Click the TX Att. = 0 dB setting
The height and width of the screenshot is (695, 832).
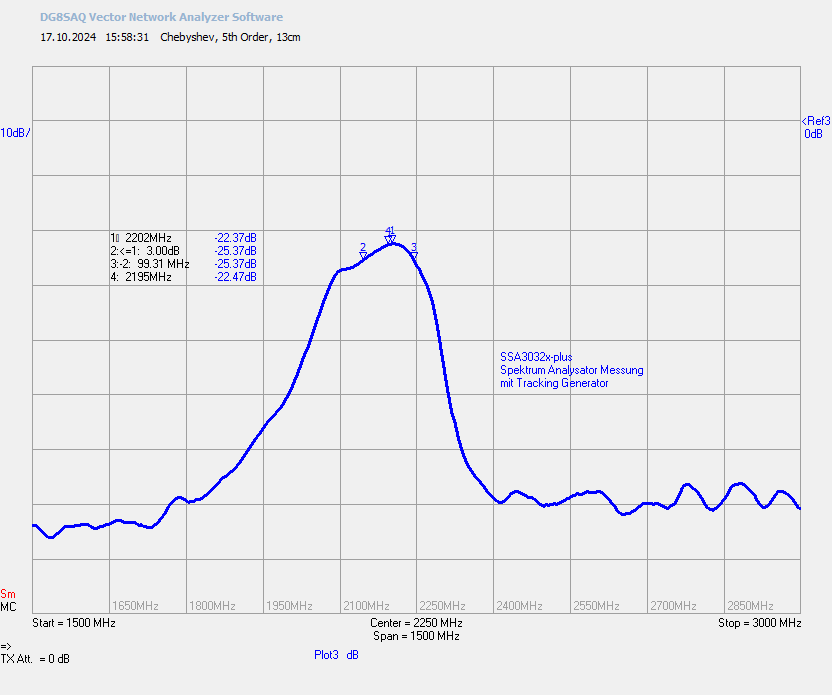click(35, 659)
